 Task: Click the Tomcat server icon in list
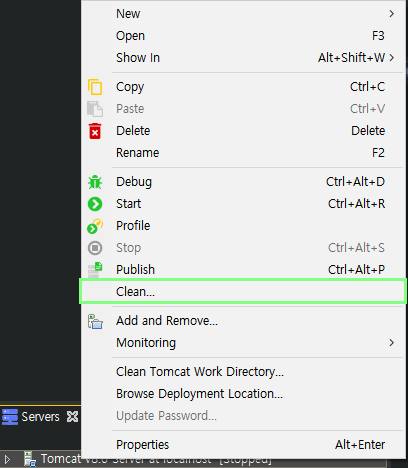[x=30, y=459]
